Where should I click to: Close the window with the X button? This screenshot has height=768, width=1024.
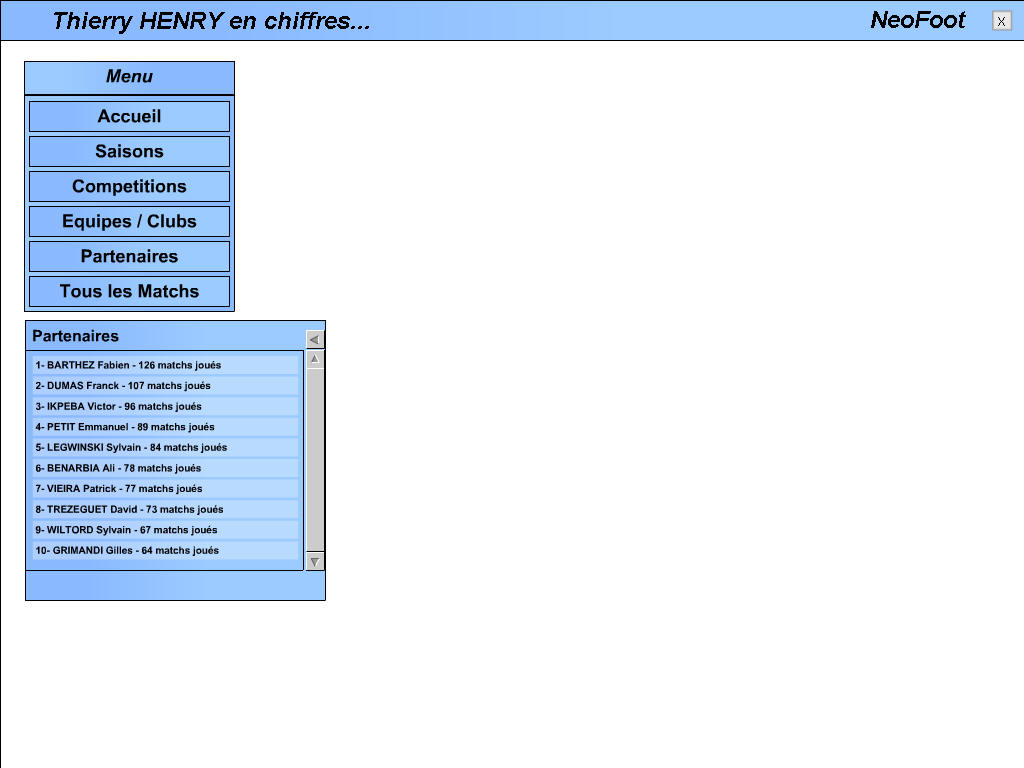click(x=1001, y=21)
